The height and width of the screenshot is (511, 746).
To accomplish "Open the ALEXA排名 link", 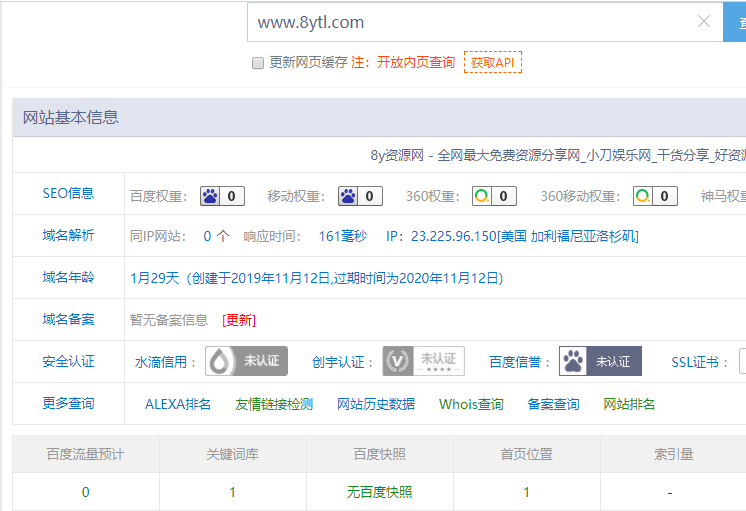I will pos(178,404).
